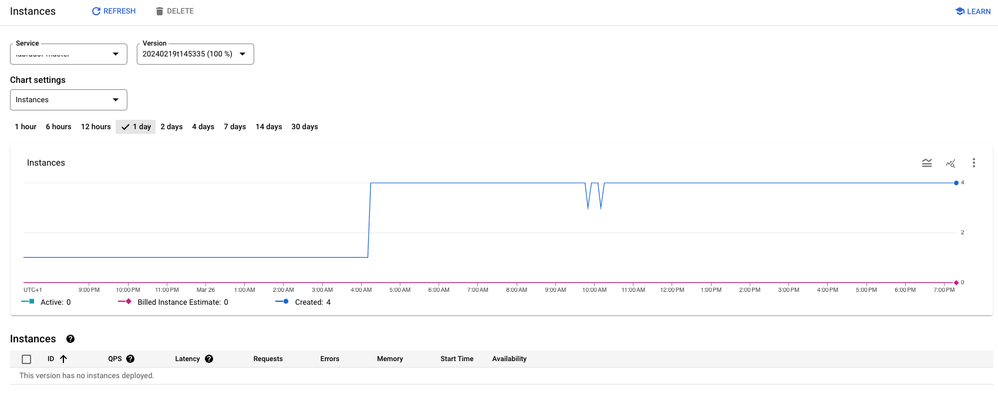Click the Memory column header

pos(390,359)
